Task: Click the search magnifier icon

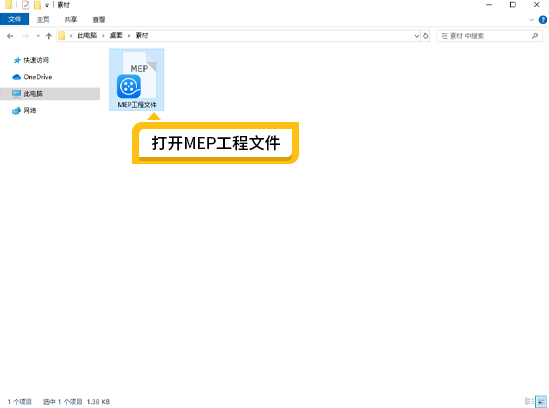Action: 535,36
